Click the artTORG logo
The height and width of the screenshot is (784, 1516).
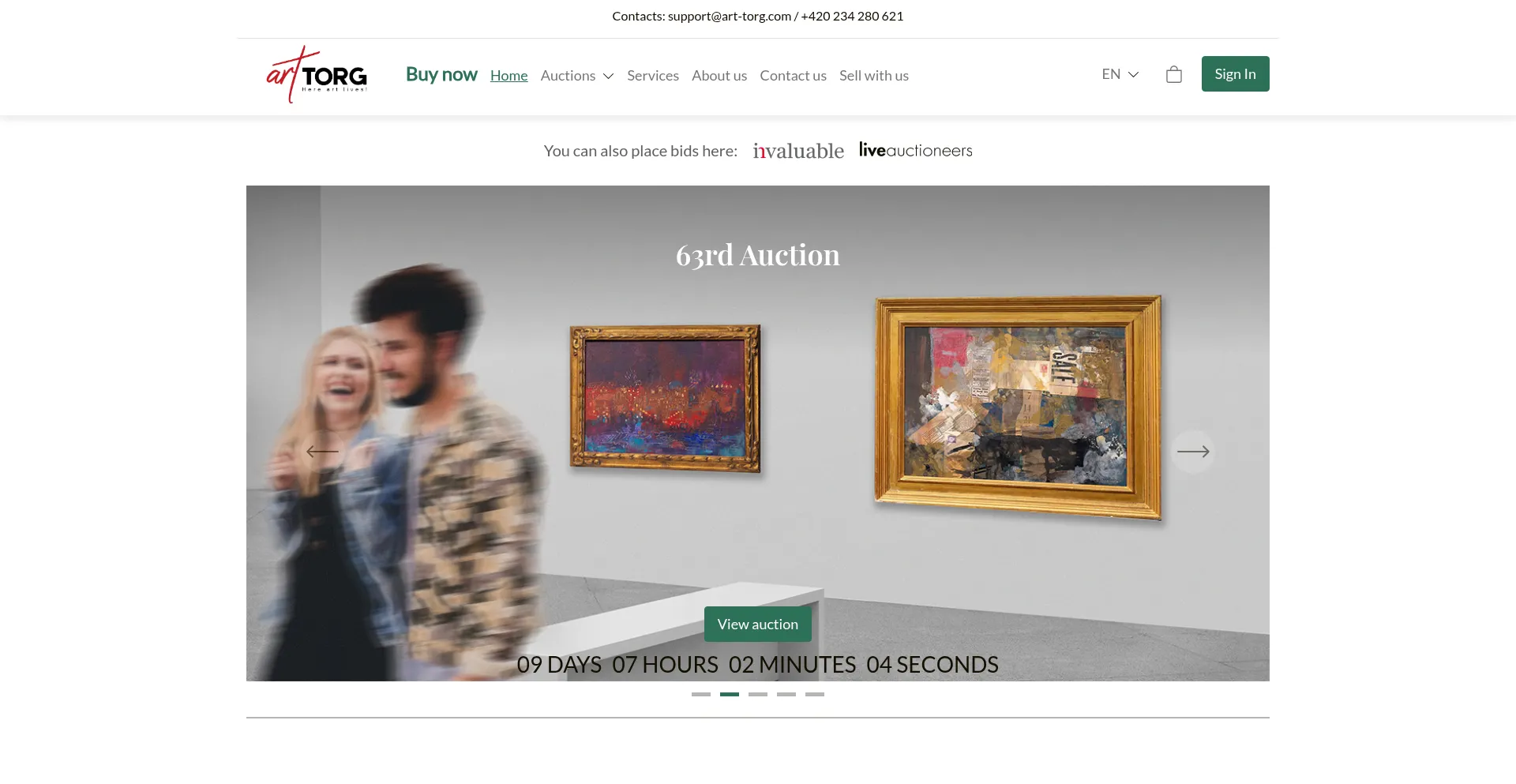tap(317, 74)
